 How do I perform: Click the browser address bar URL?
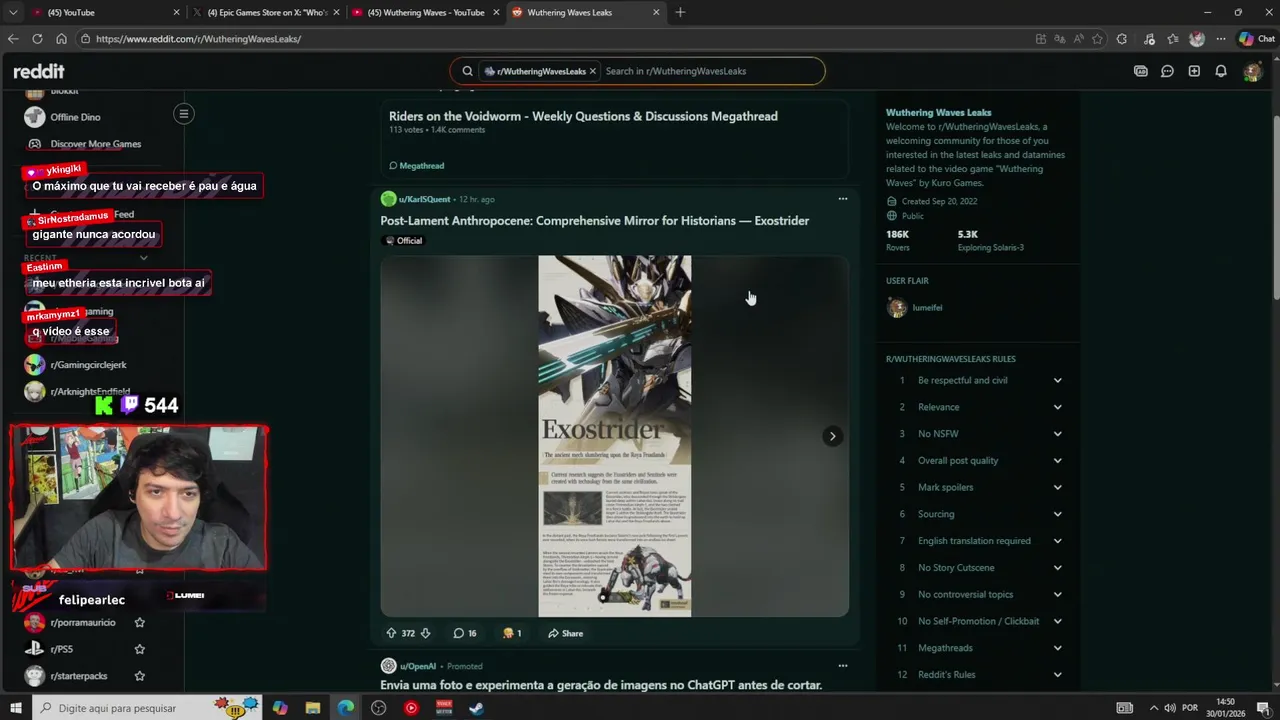(x=199, y=39)
